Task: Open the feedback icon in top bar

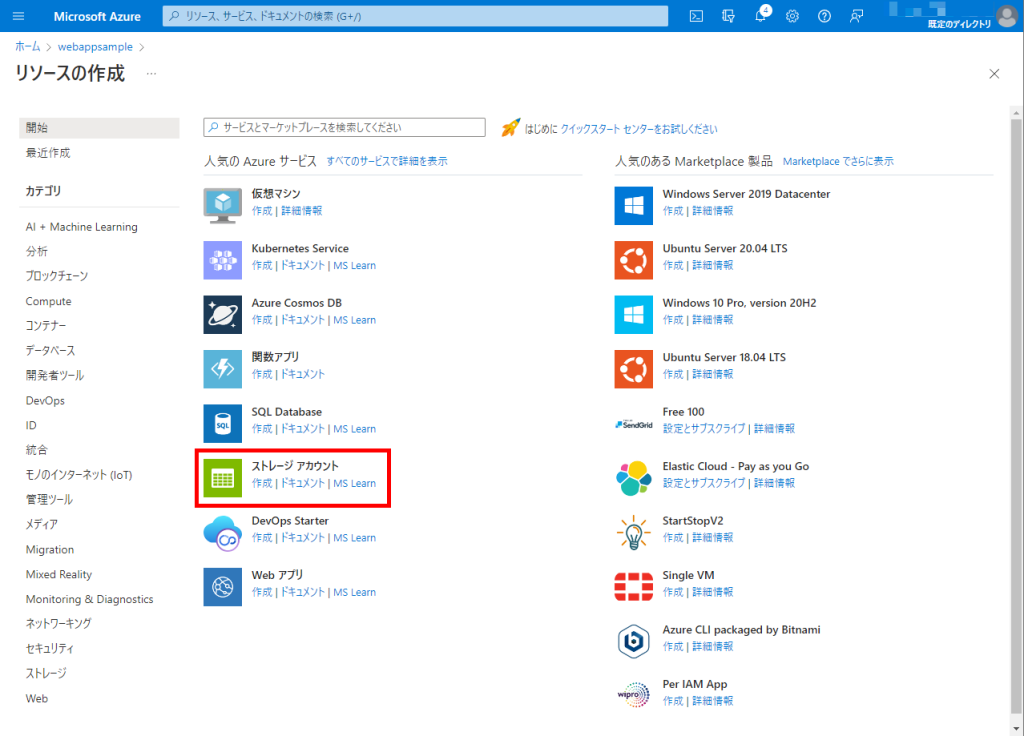Action: pyautogui.click(x=856, y=16)
